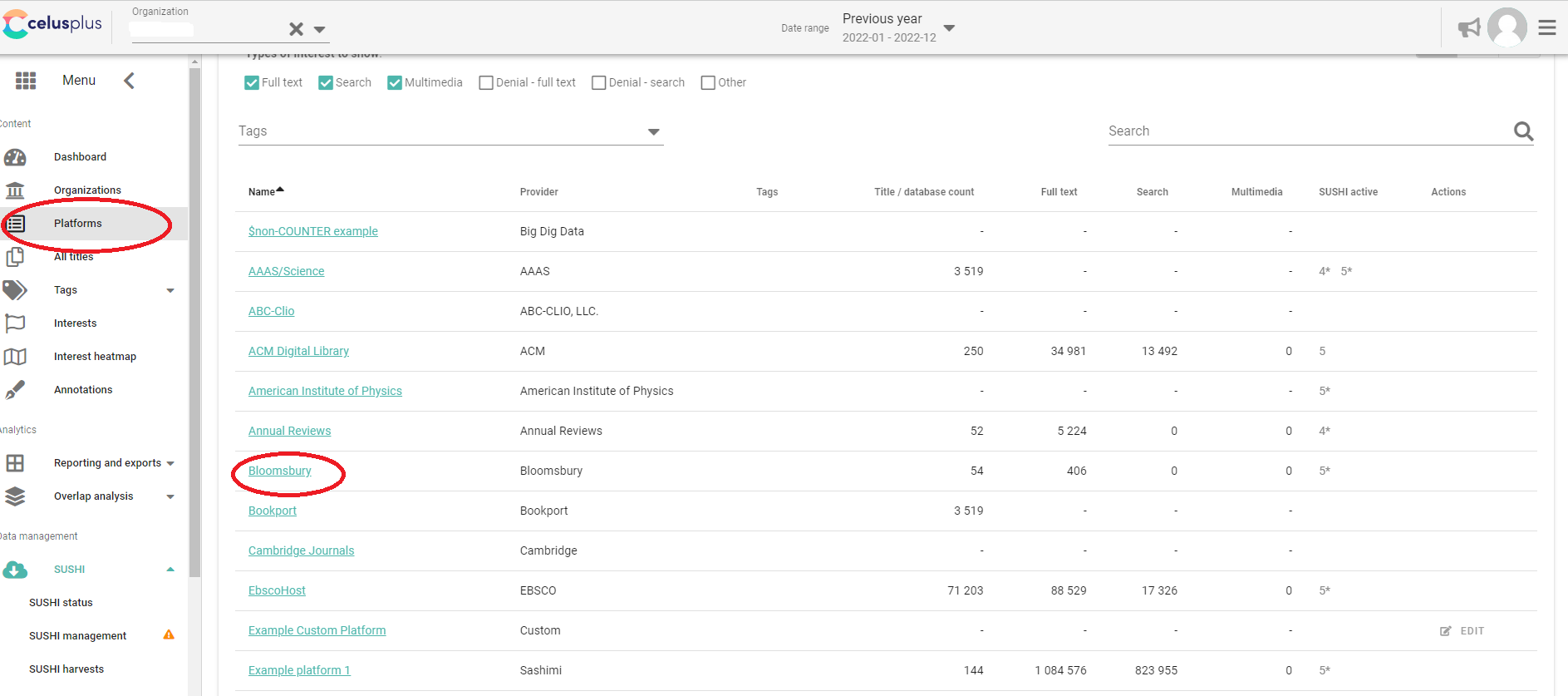Enable the Other checkbox
1568x696 pixels.
tap(708, 82)
